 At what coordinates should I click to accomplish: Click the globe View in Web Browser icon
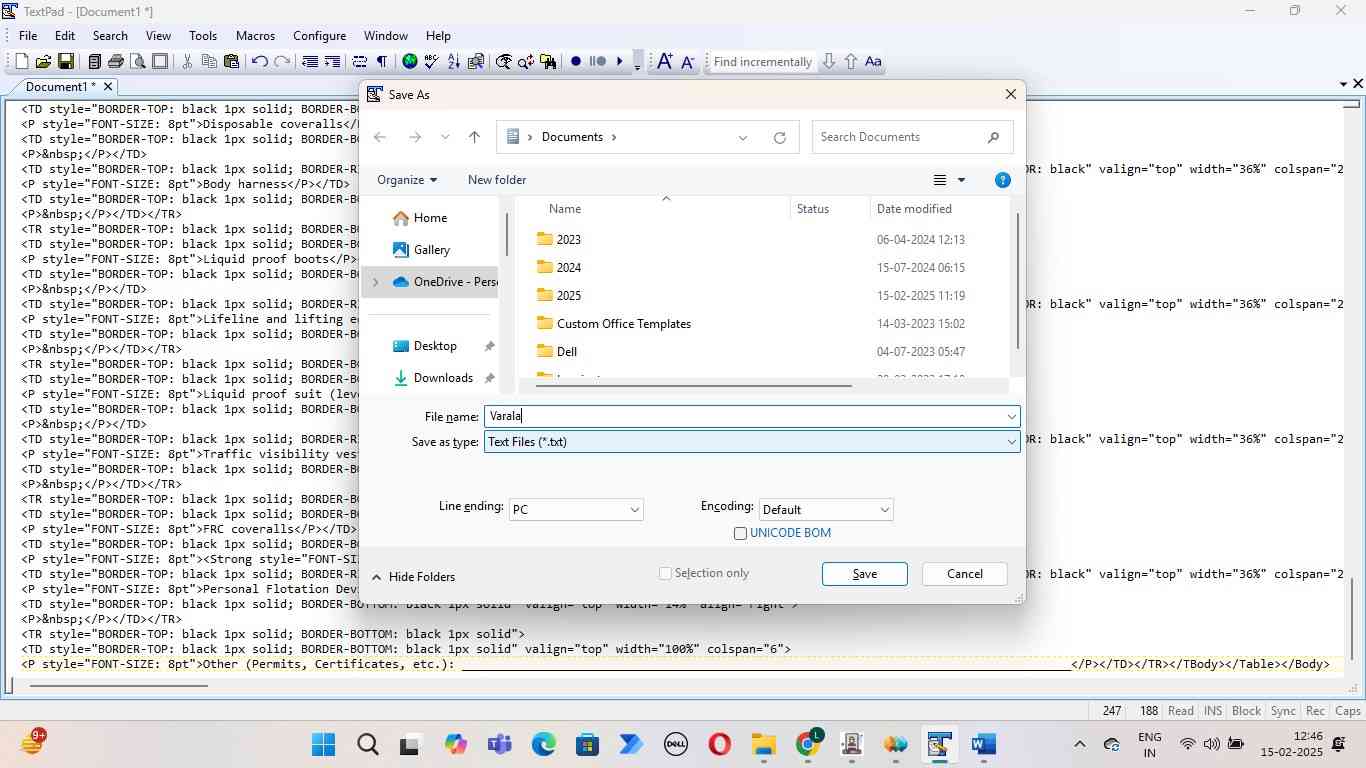(410, 62)
